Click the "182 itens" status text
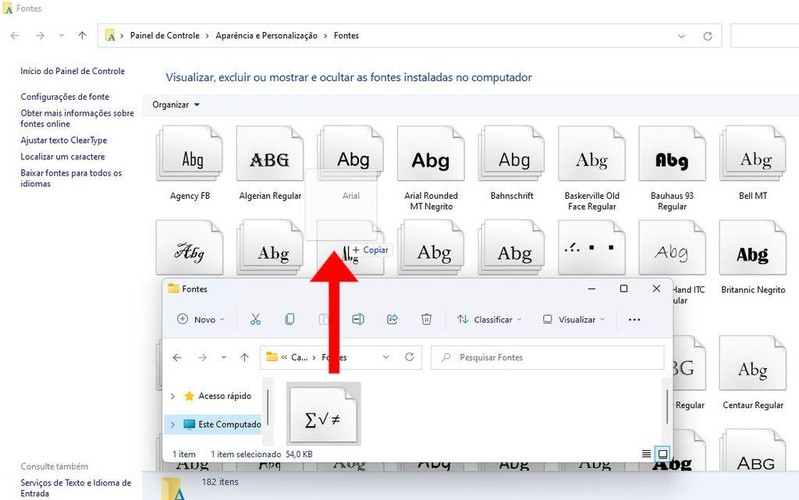This screenshot has height=500, width=799. tap(220, 482)
